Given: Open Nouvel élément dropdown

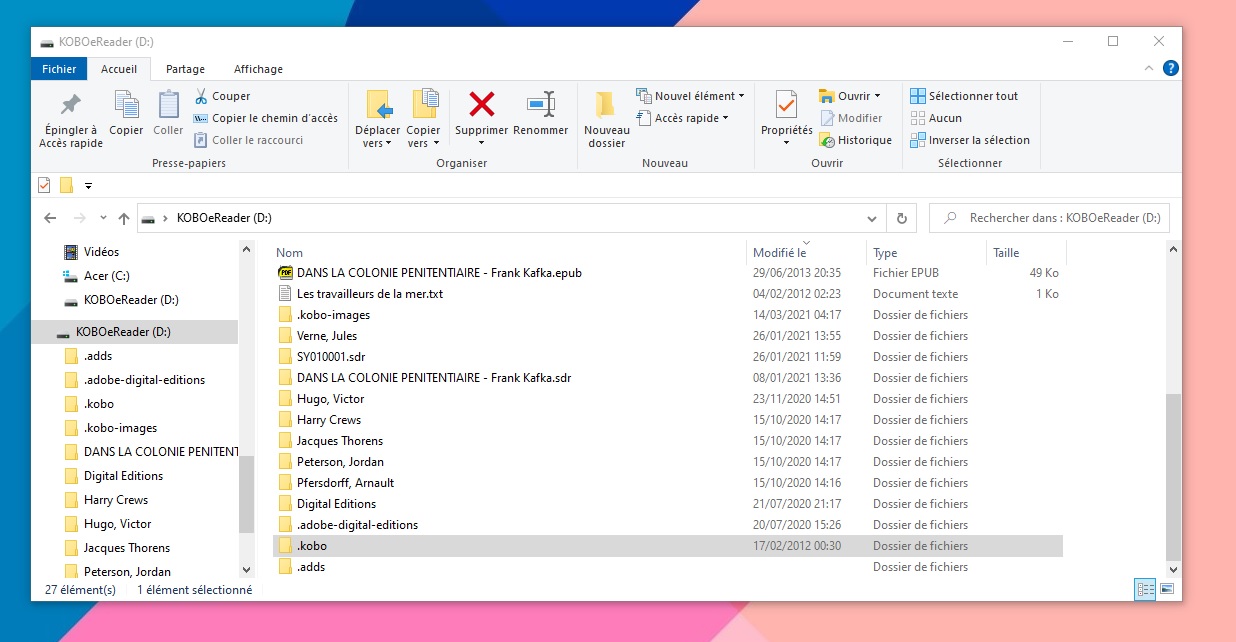Looking at the screenshot, I should pos(691,96).
